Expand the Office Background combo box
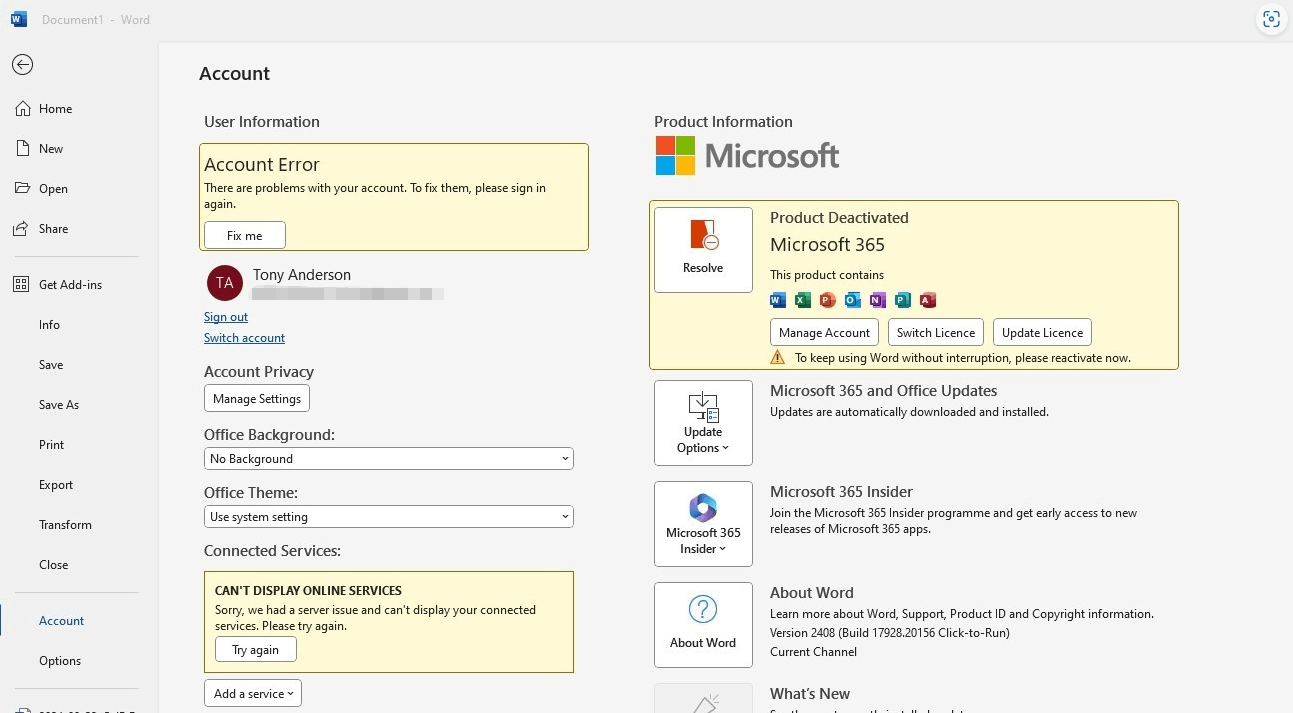Screen dimensions: 1293x713 (x=389, y=459)
